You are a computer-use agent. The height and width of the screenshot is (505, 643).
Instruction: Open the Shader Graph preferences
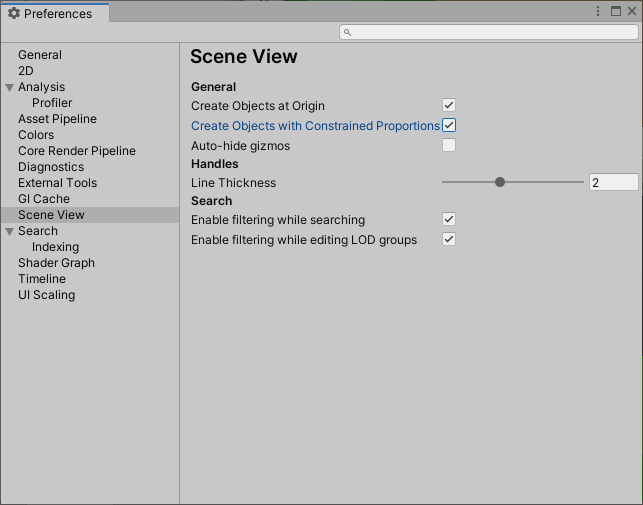point(56,263)
